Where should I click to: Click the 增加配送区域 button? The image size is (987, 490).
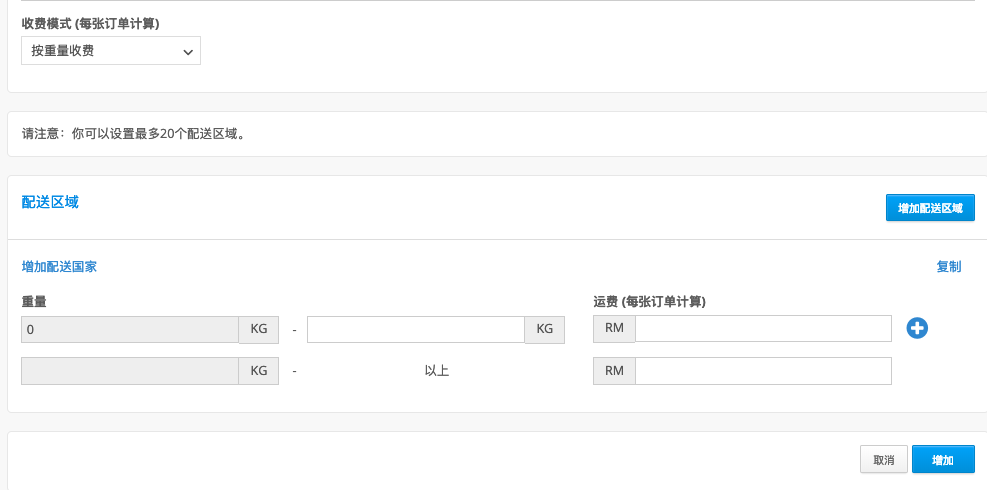pos(930,208)
